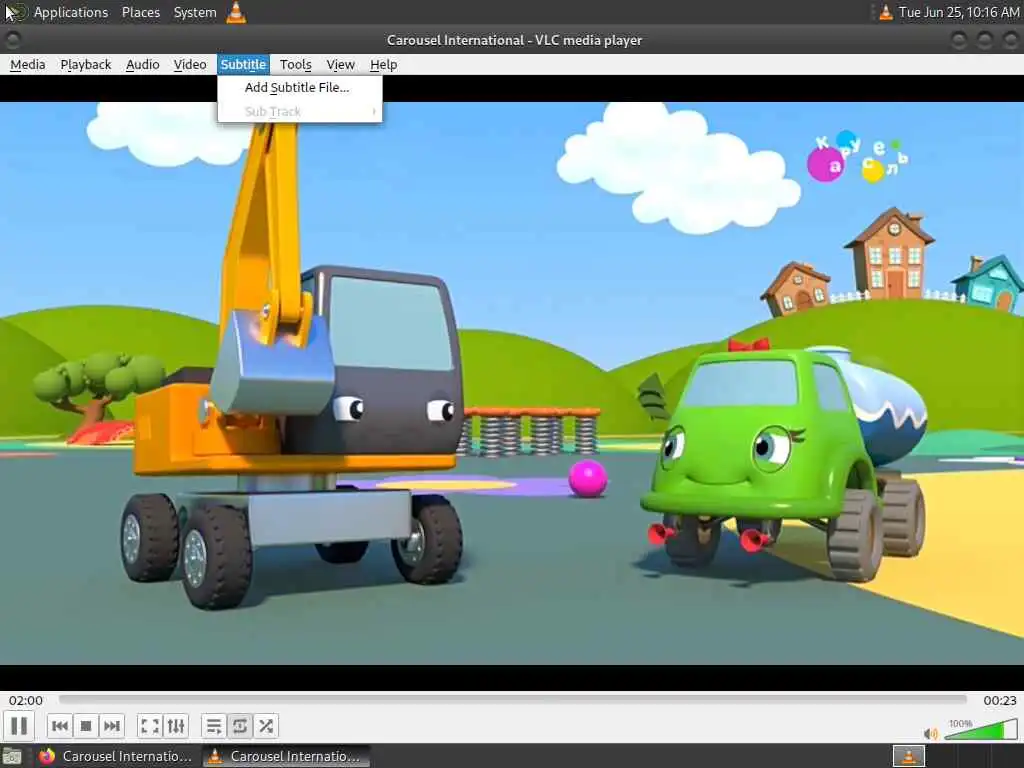Image resolution: width=1024 pixels, height=768 pixels.
Task: Skip to the previous media item
Action: pyautogui.click(x=59, y=726)
